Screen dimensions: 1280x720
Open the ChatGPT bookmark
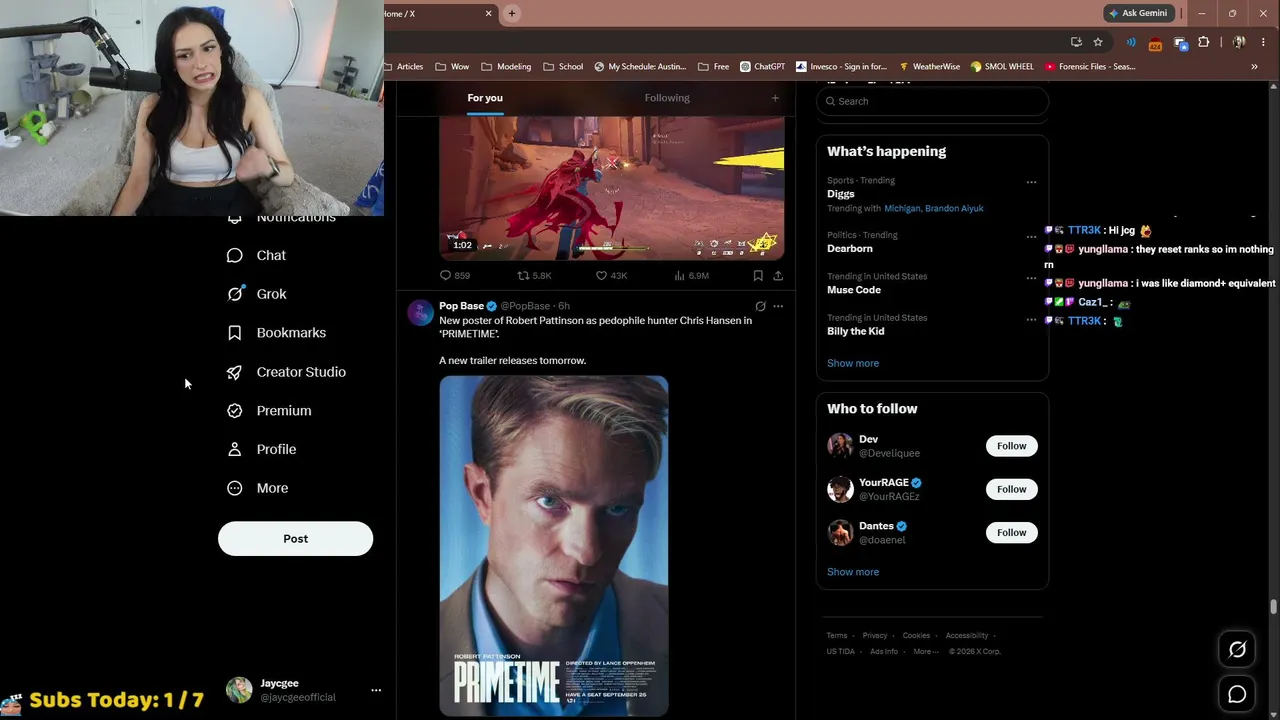(x=763, y=67)
